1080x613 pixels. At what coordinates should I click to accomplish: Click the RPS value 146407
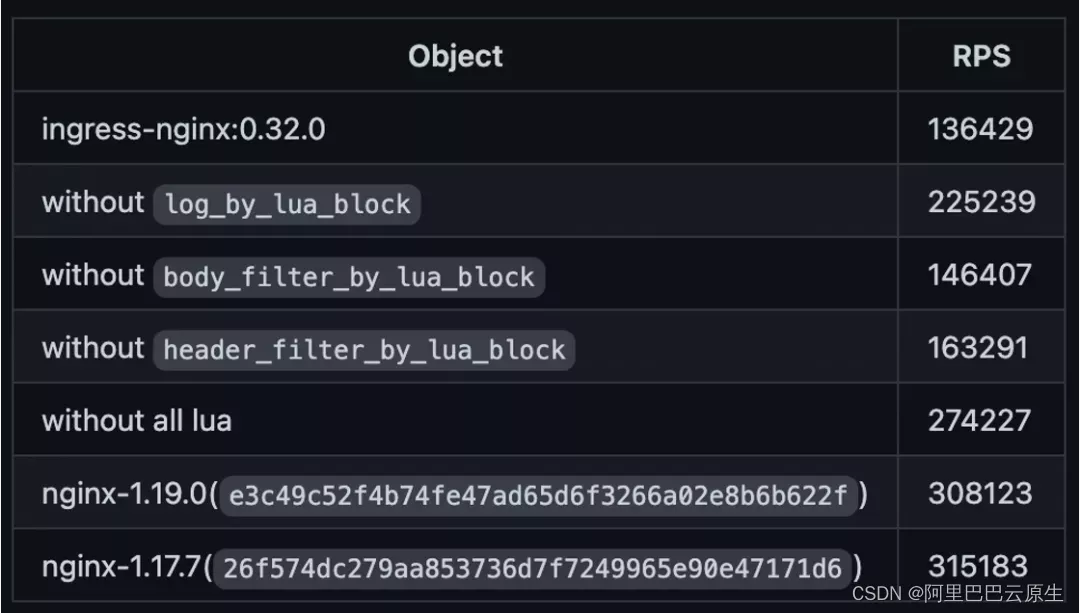979,275
